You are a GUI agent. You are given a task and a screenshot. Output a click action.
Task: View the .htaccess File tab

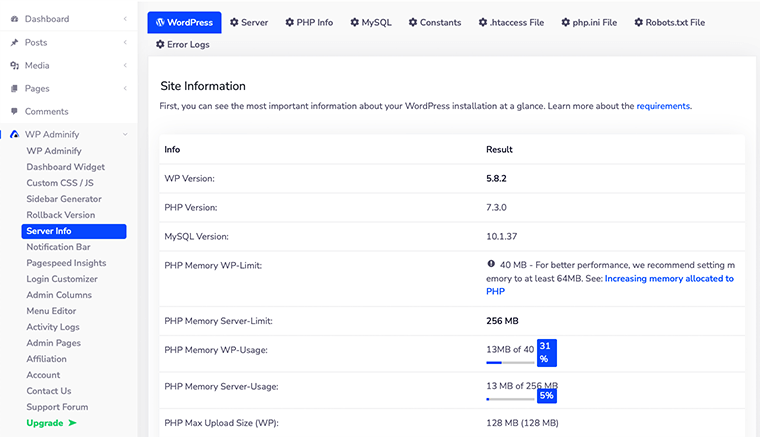tap(511, 22)
